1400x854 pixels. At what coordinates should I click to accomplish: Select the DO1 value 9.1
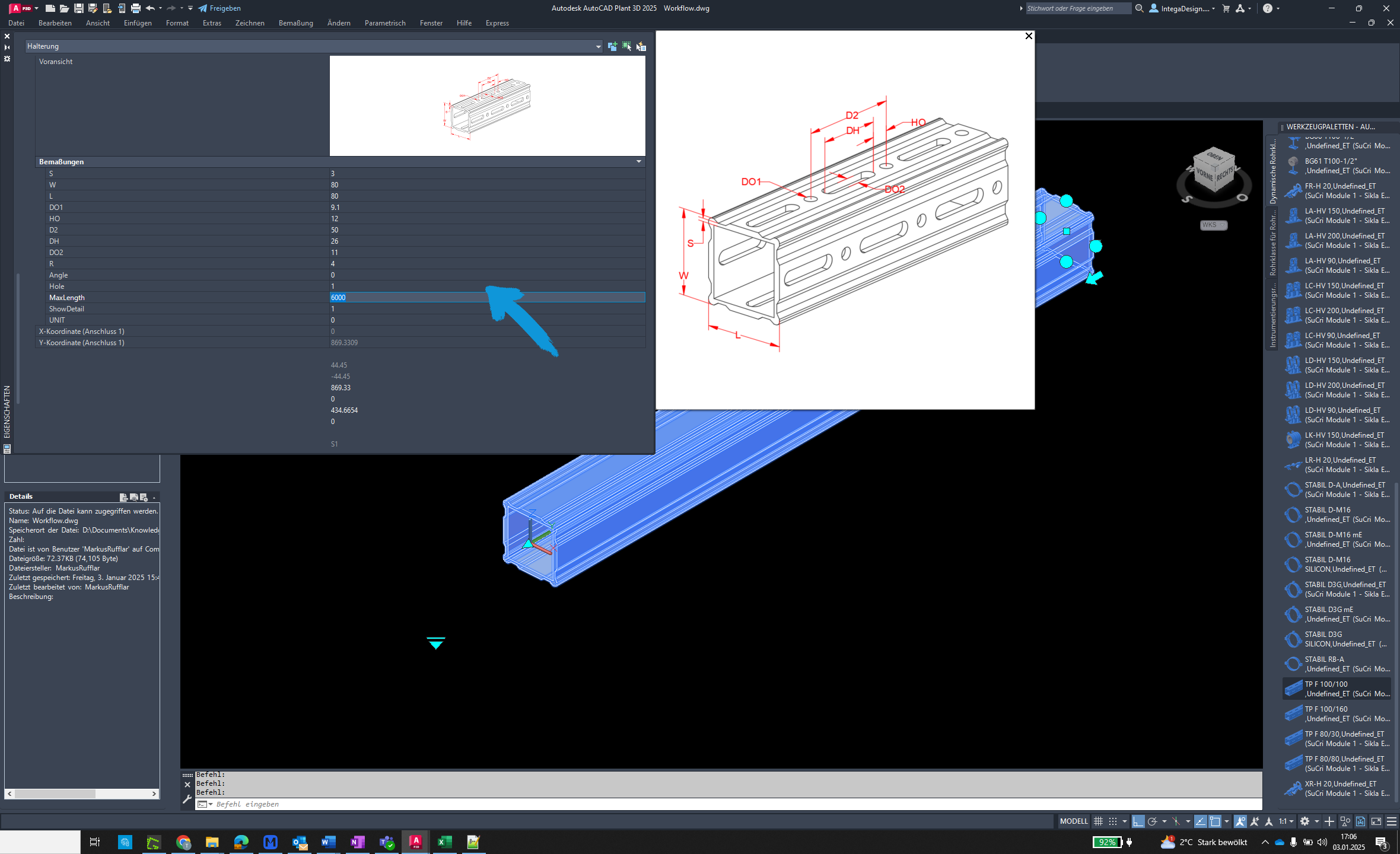[487, 208]
